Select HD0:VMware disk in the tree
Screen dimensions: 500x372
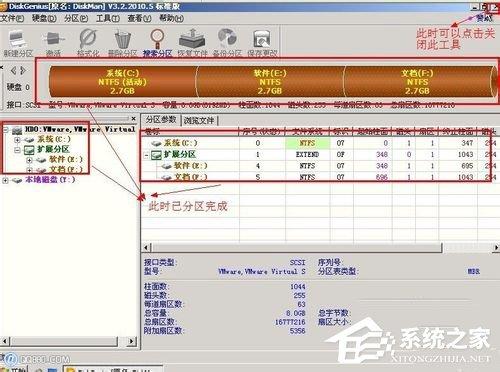point(80,129)
